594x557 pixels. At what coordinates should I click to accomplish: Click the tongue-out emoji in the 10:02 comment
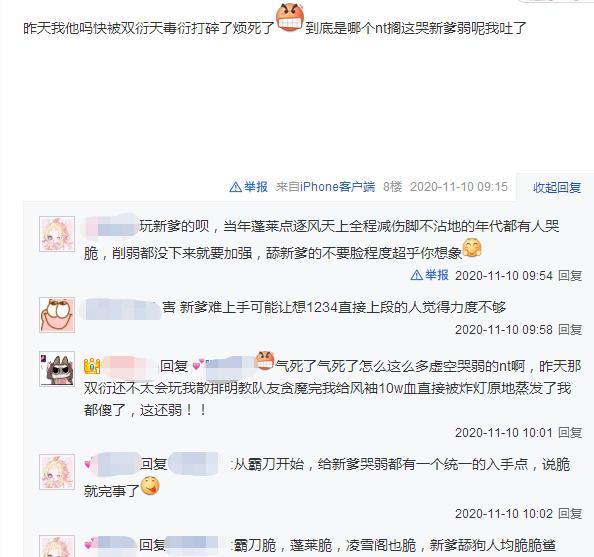point(150,486)
